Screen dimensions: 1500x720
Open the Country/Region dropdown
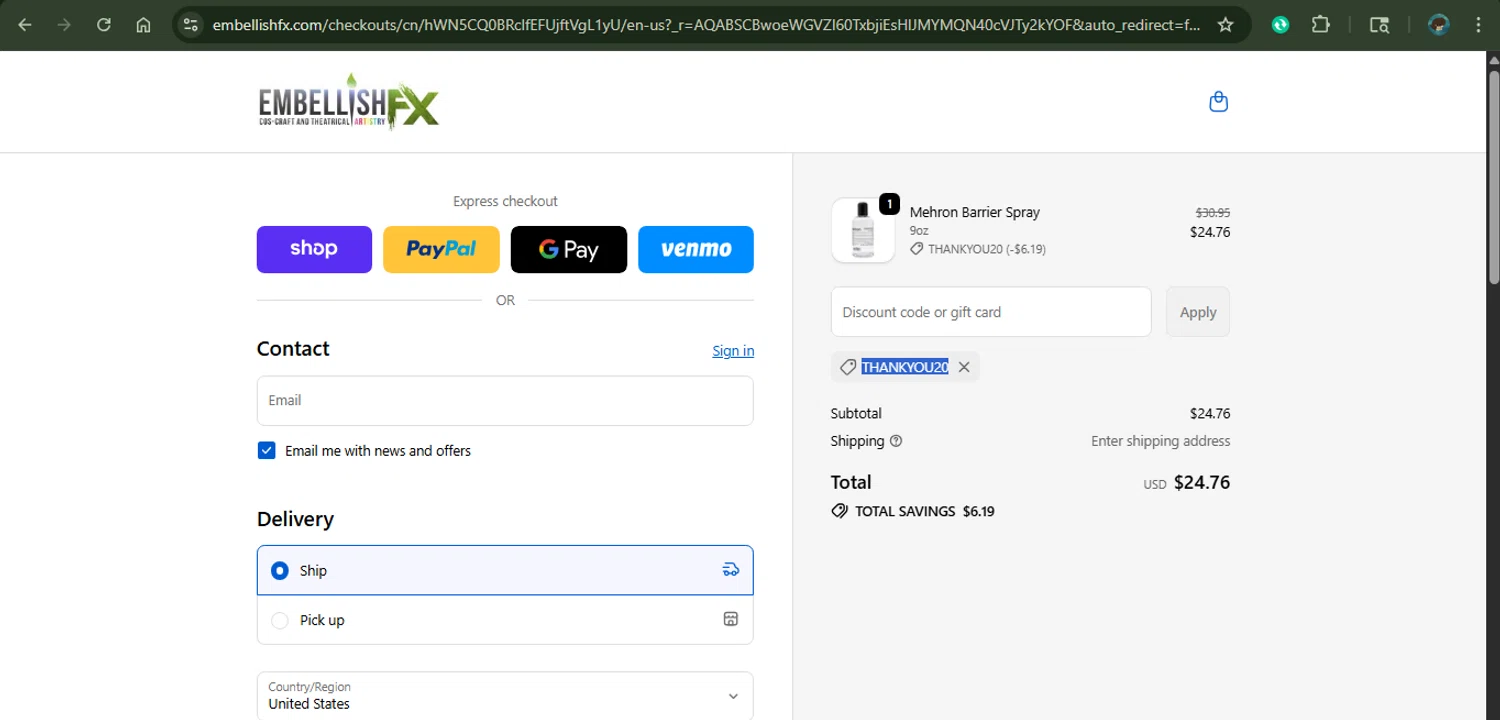pos(505,695)
